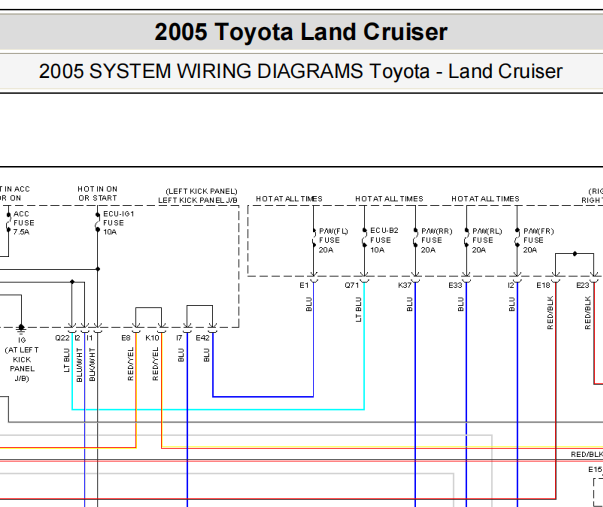
Task: Click connector label E18
Action: [x=543, y=285]
